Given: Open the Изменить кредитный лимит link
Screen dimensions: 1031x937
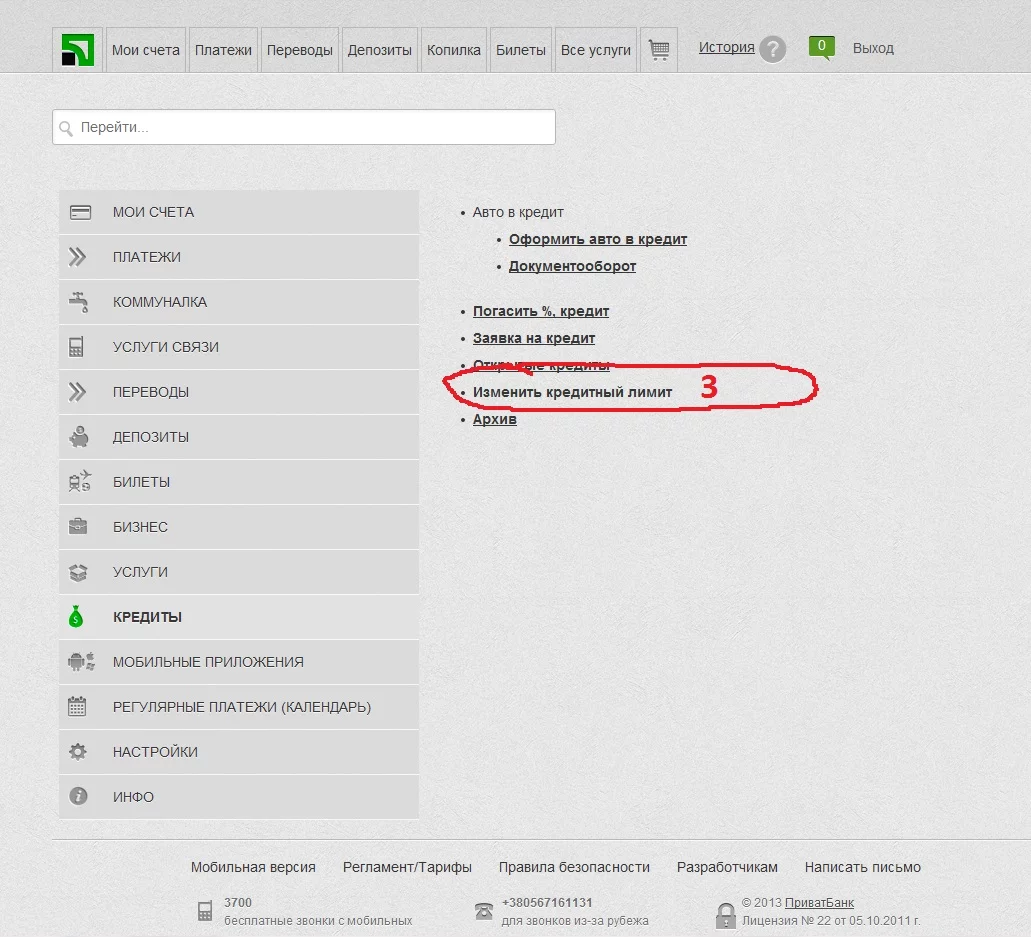Looking at the screenshot, I should click(572, 392).
